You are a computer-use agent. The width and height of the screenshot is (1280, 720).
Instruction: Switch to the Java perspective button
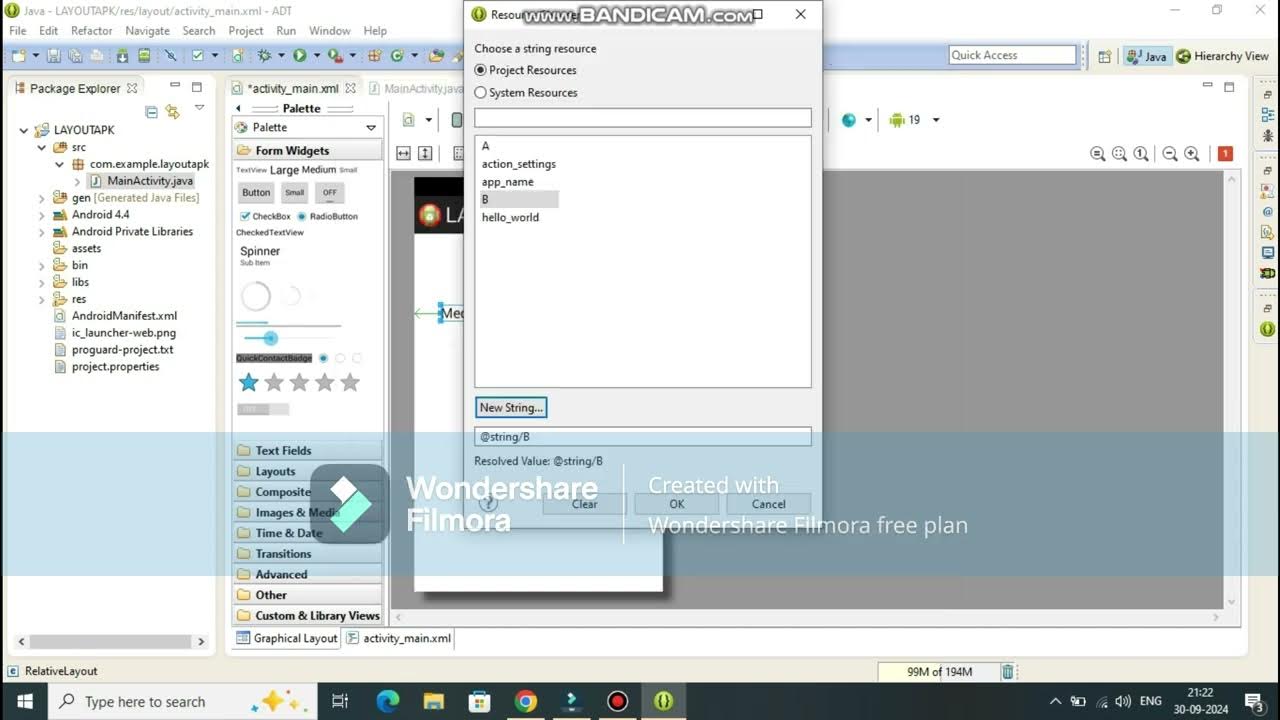(x=1147, y=56)
